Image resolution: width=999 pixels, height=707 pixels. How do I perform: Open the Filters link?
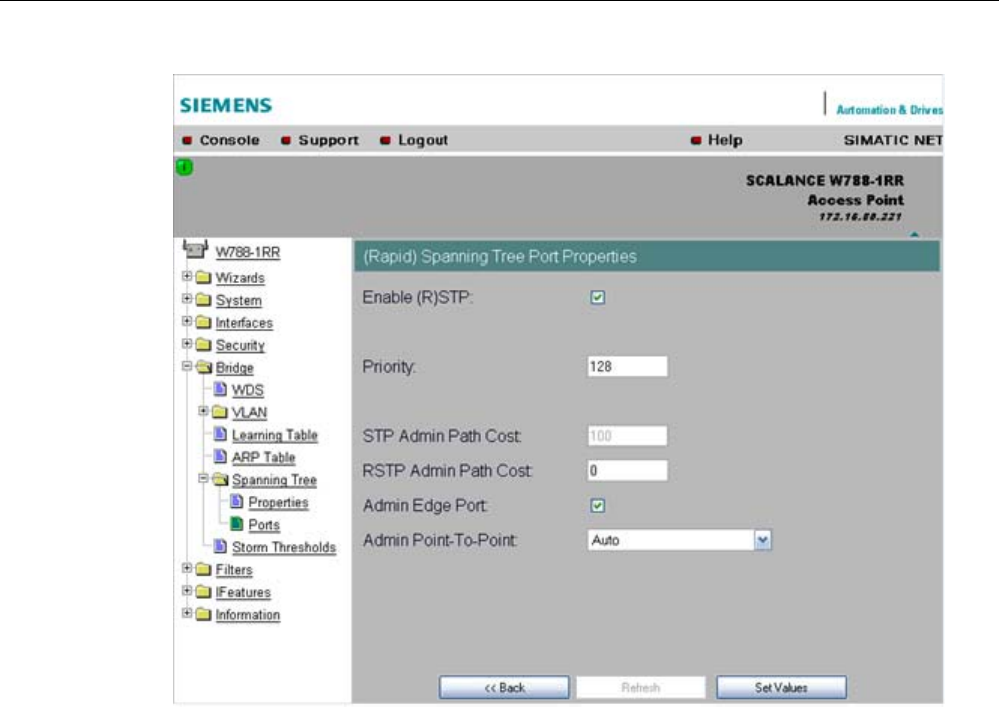233,569
